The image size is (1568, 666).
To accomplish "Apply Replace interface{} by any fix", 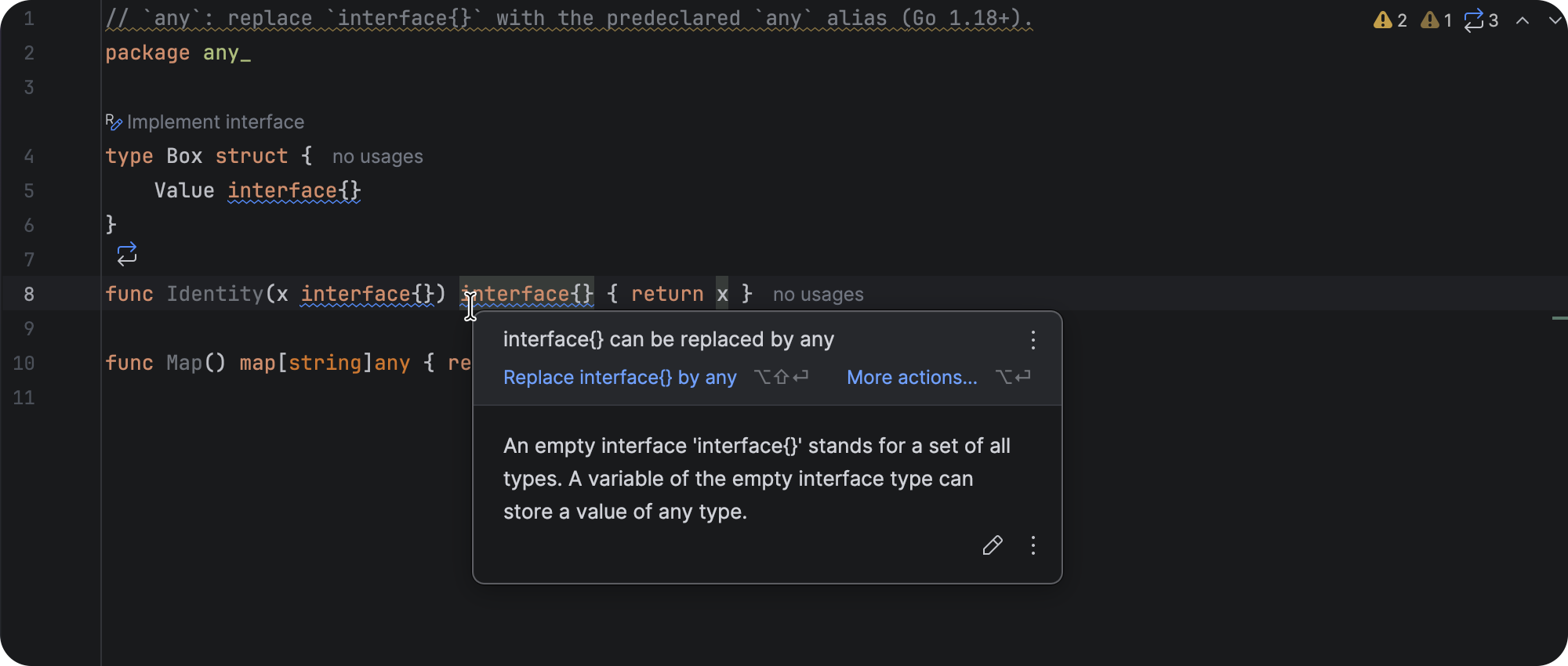I will pyautogui.click(x=619, y=378).
